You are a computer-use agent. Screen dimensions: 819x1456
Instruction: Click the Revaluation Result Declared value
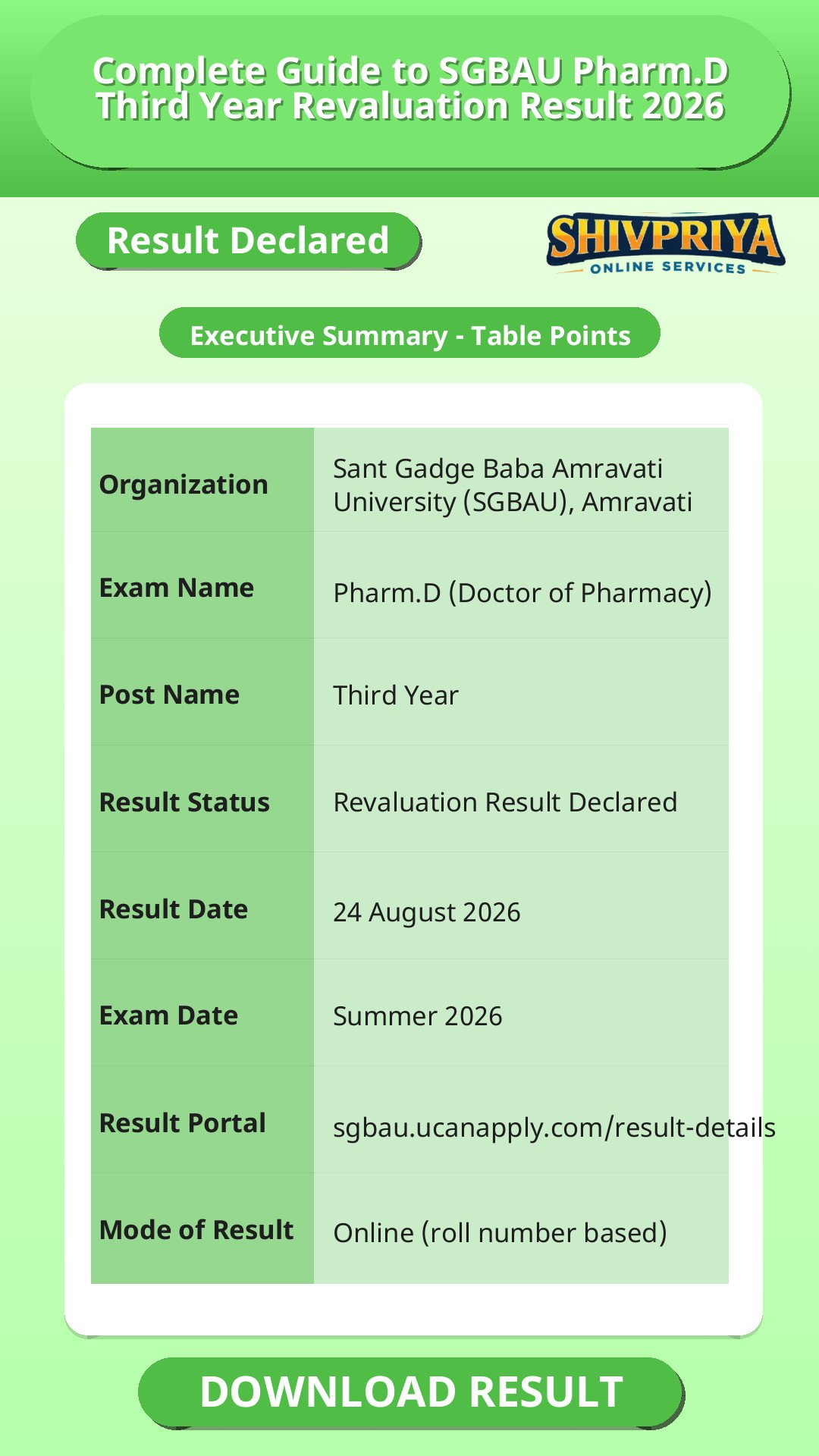[505, 802]
